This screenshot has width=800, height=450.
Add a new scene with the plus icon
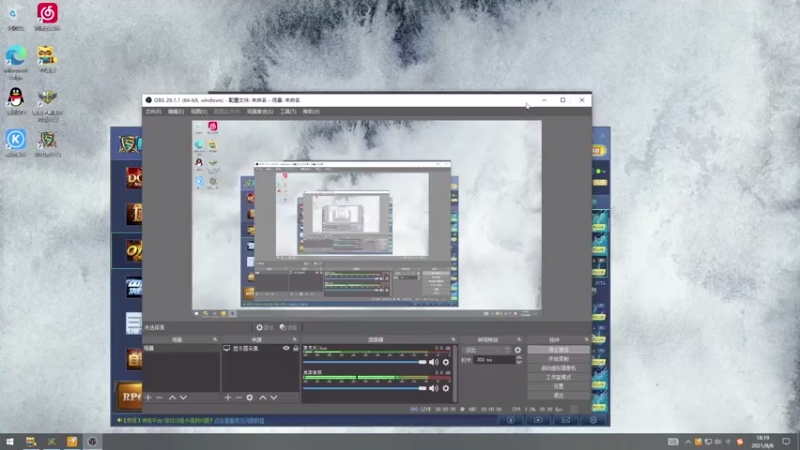coord(148,397)
